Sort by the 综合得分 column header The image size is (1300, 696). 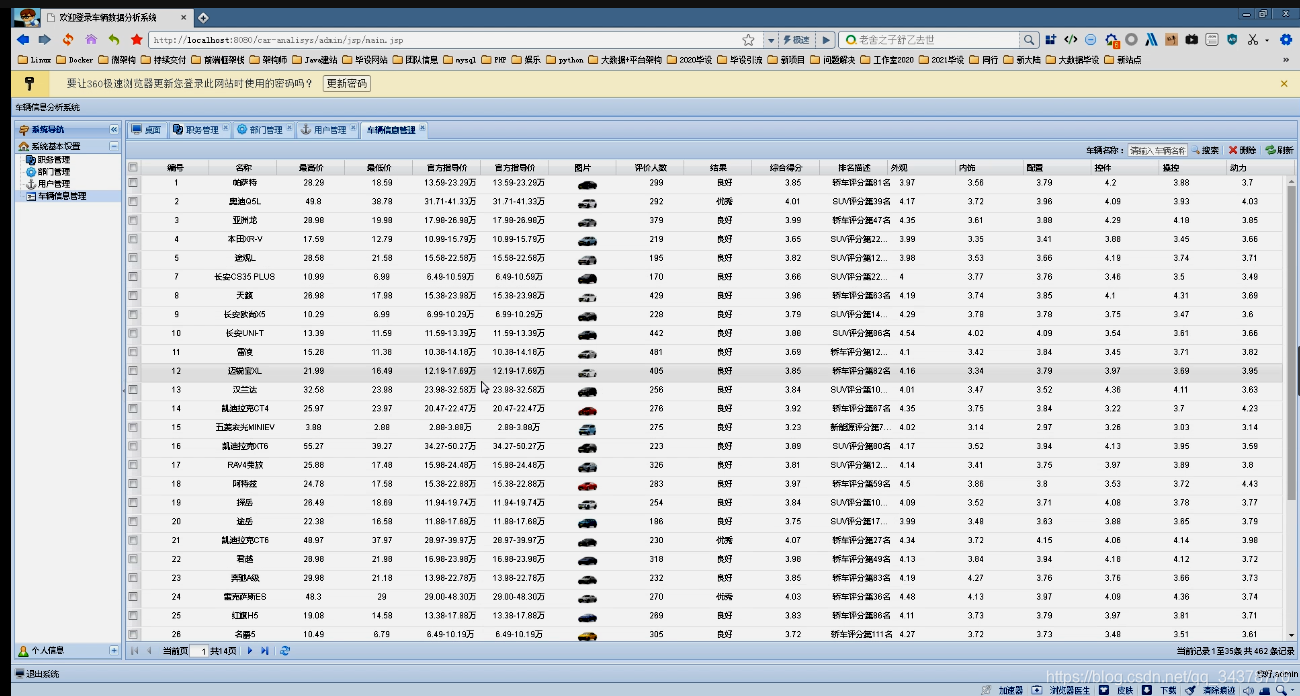pos(787,167)
